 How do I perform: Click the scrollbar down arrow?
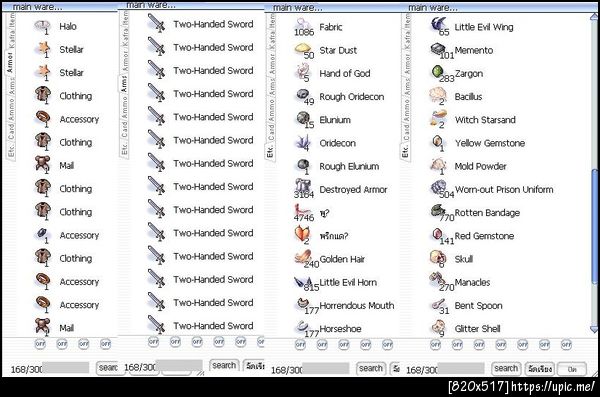594,330
